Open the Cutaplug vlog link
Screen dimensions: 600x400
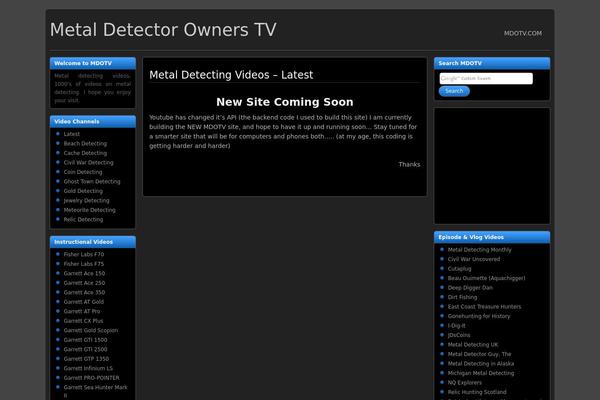pyautogui.click(x=459, y=269)
